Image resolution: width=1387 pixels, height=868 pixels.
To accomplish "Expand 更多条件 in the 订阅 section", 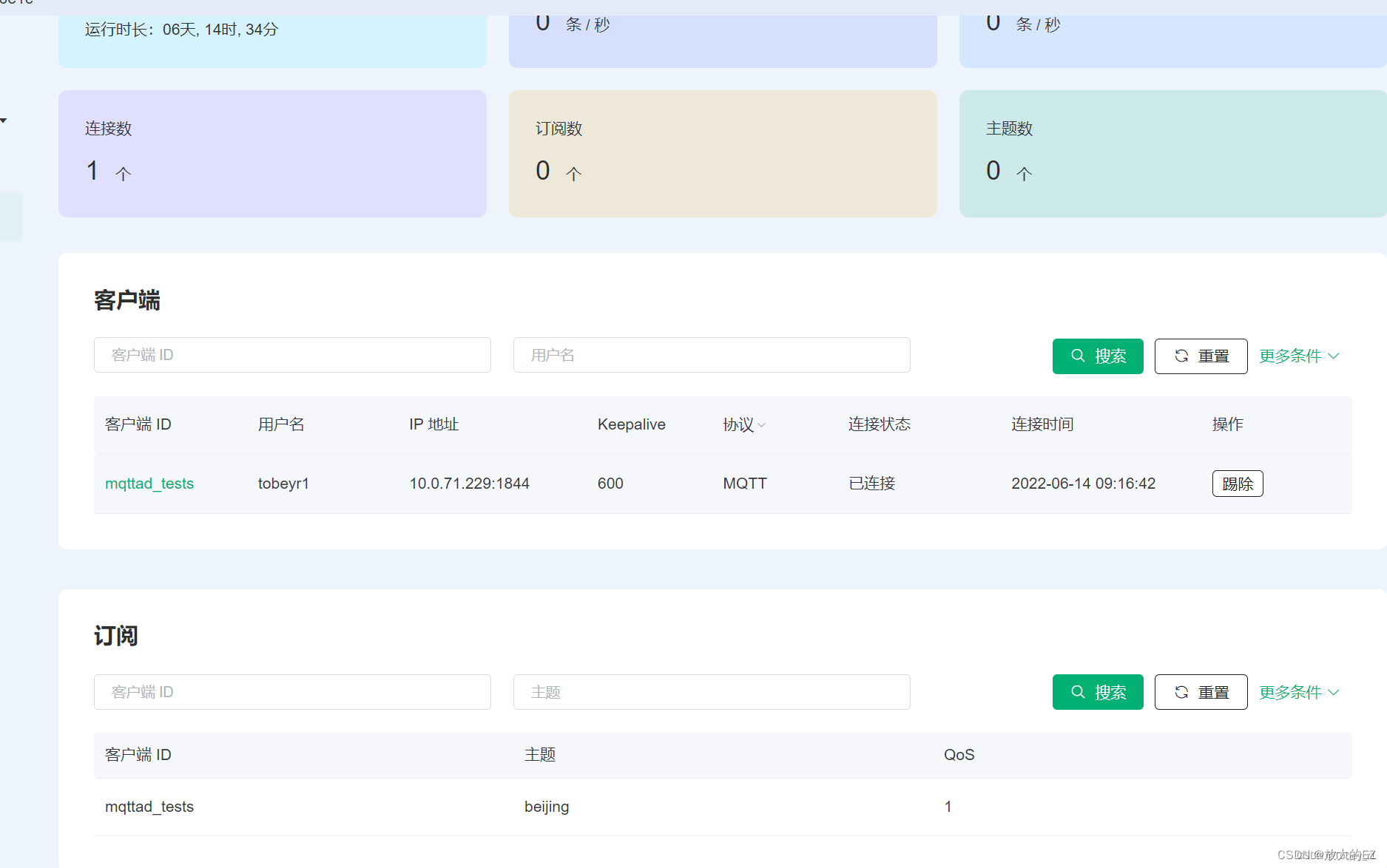I will coord(1298,692).
